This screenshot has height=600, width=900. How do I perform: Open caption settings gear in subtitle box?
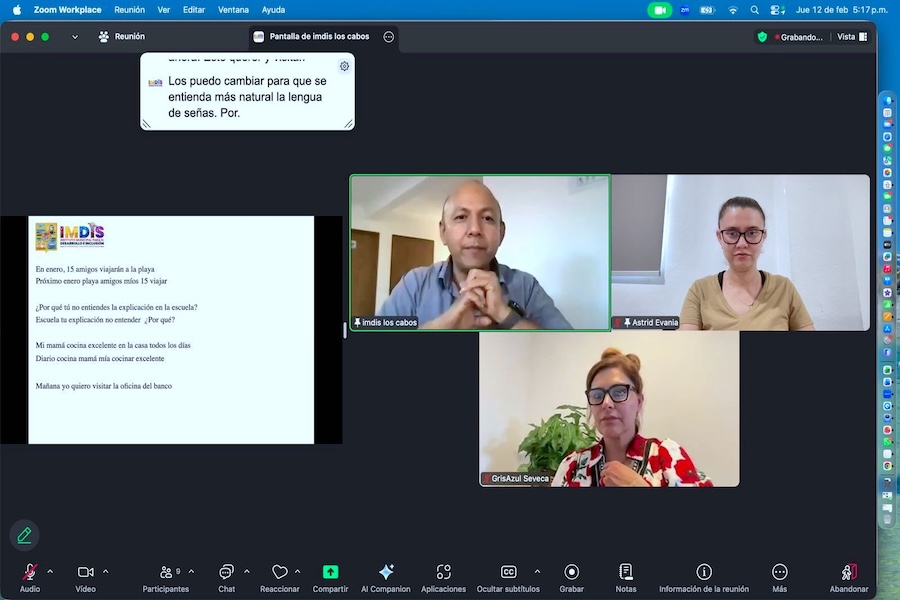point(344,66)
